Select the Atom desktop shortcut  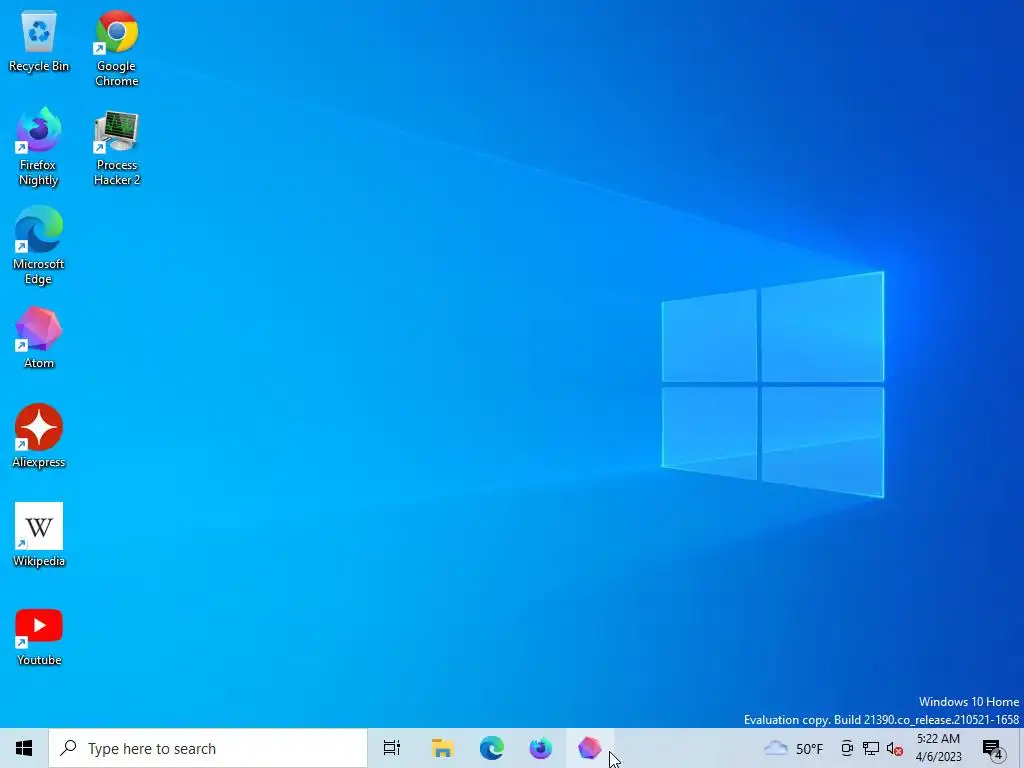pos(39,338)
